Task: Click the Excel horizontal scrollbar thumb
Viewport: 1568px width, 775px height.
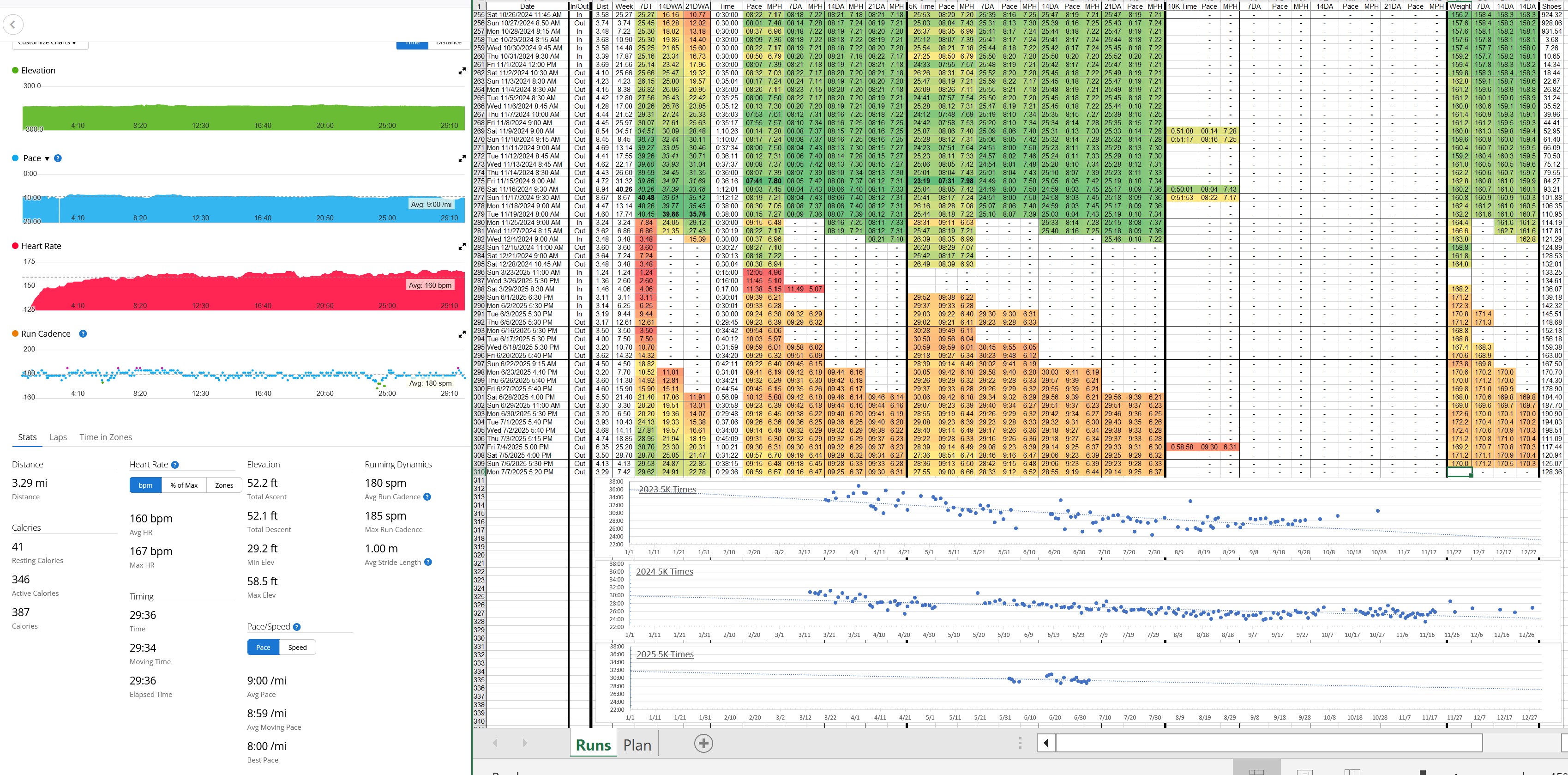Action: click(1269, 743)
